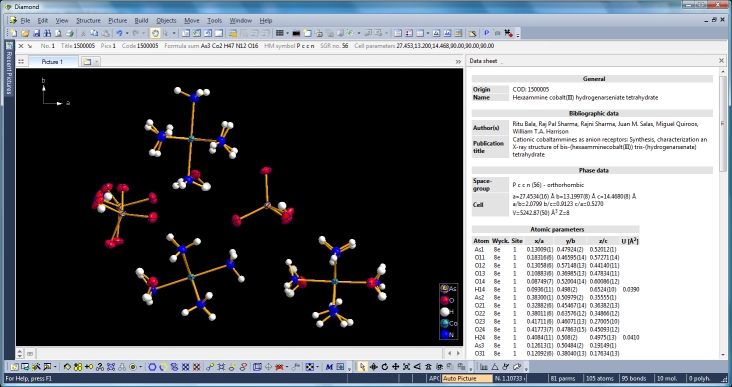The image size is (732, 387).
Task: Close the structure info bar with X
Action: pyautogui.click(x=21, y=46)
